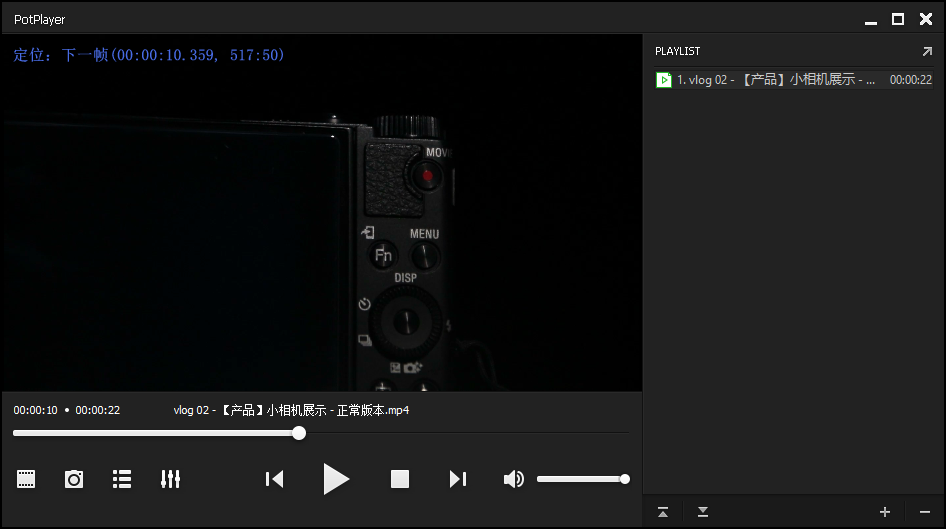Add a file with the plus icon
This screenshot has width=946, height=529.
[884, 512]
